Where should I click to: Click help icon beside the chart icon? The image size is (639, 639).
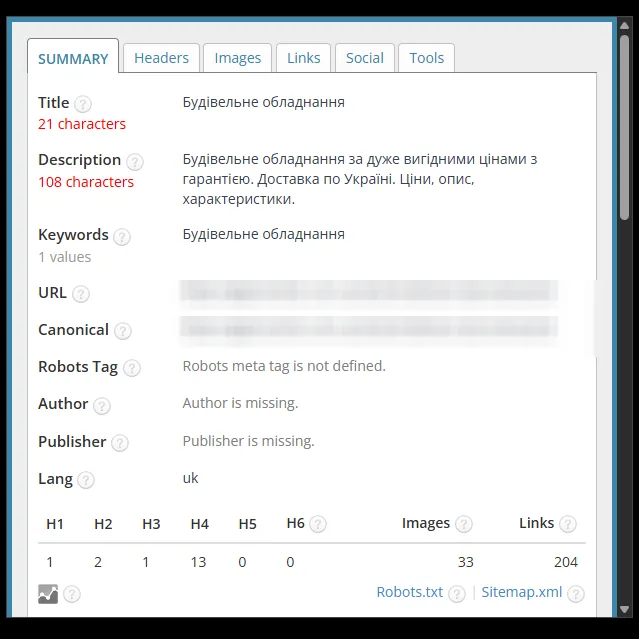72,594
